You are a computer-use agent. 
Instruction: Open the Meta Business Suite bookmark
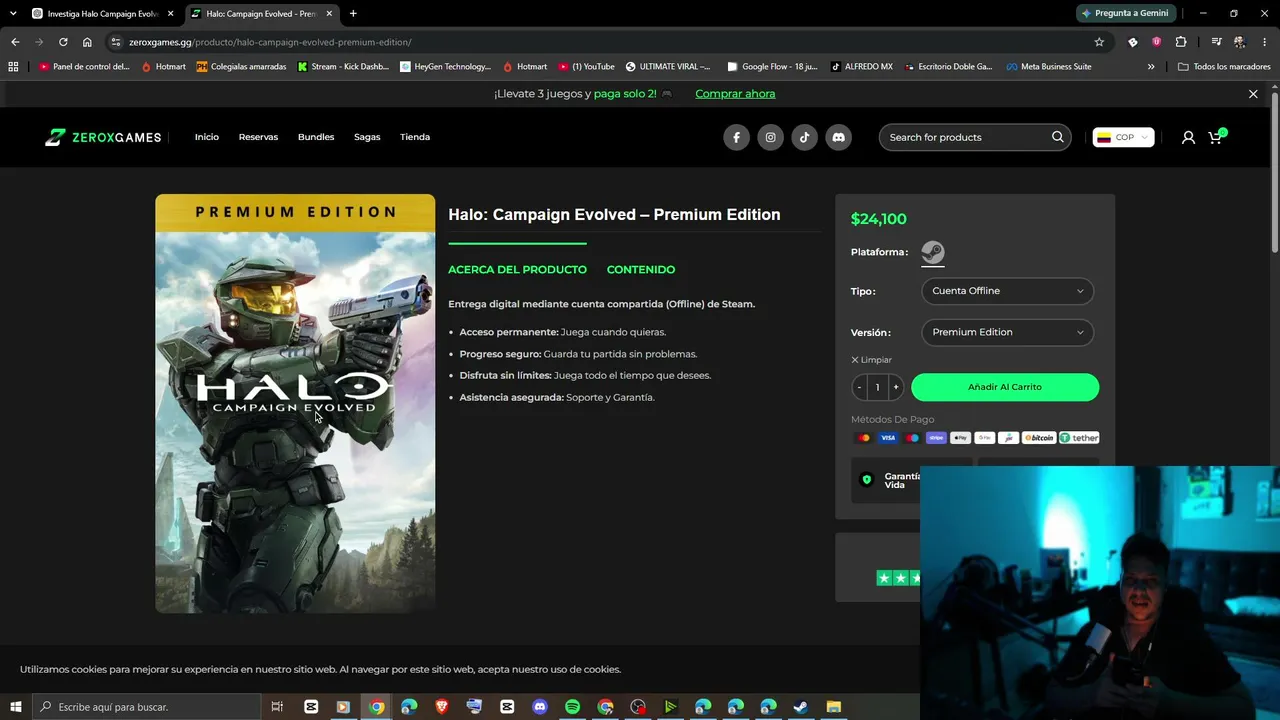[1049, 67]
